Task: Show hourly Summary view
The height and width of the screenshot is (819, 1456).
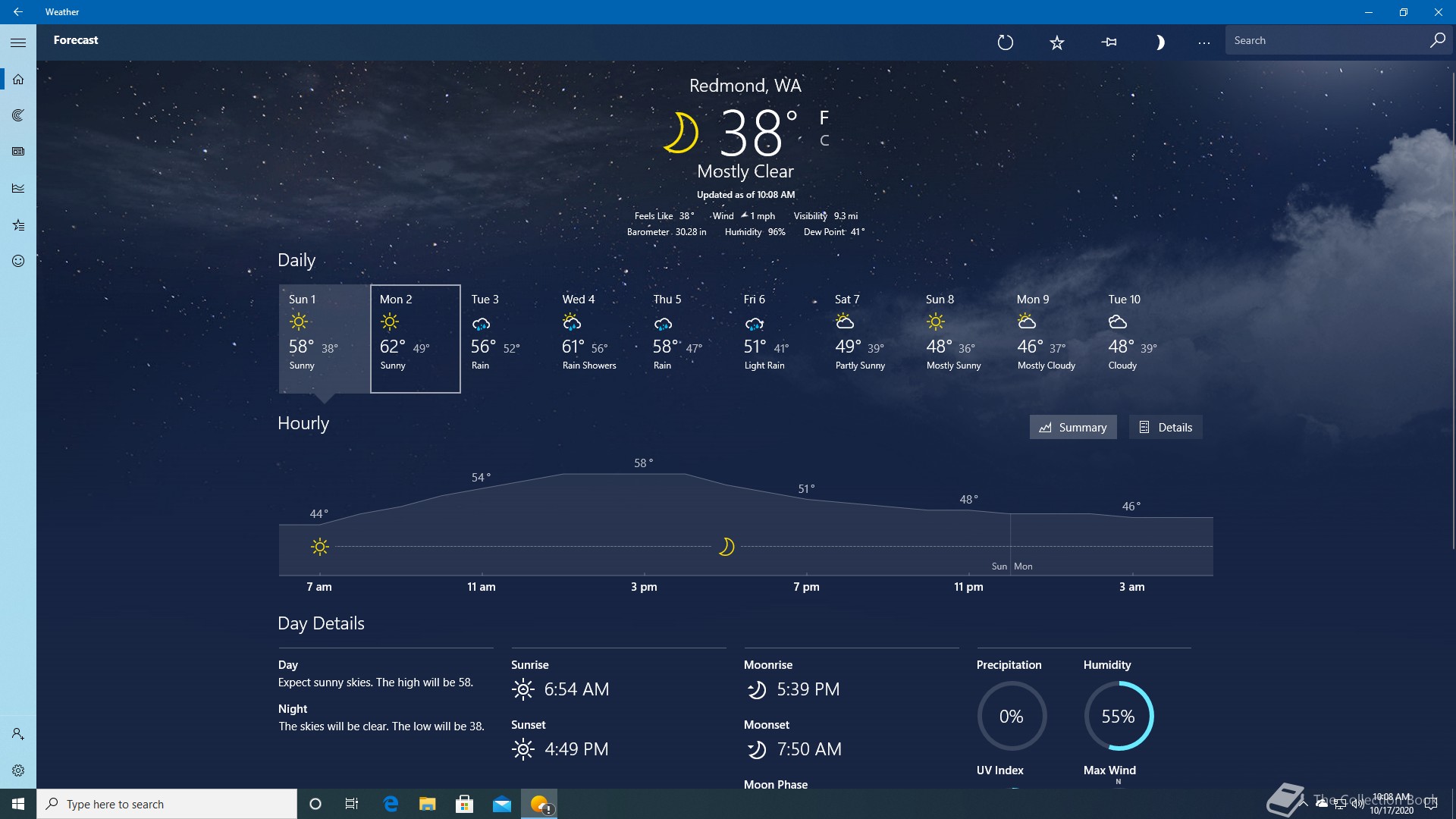Action: [x=1072, y=427]
